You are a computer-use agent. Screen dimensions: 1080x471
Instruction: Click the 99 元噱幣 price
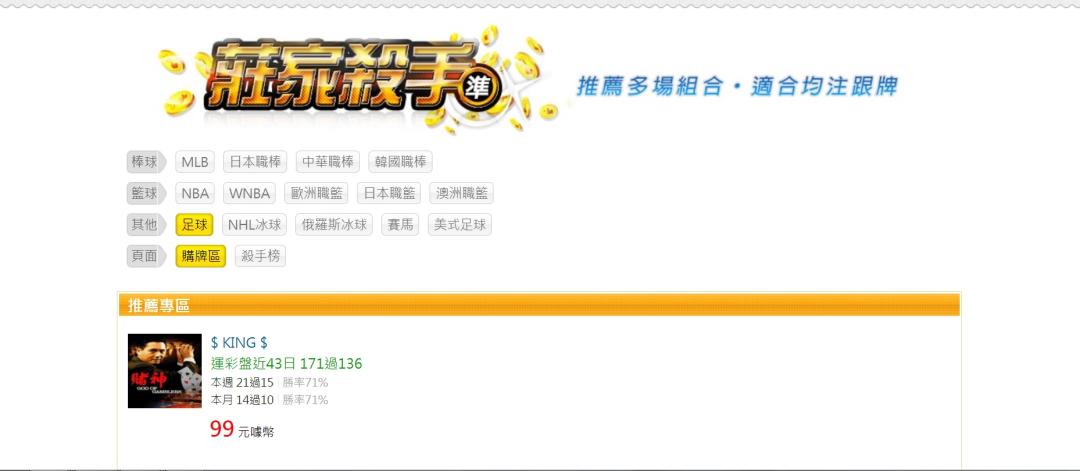[x=242, y=430]
